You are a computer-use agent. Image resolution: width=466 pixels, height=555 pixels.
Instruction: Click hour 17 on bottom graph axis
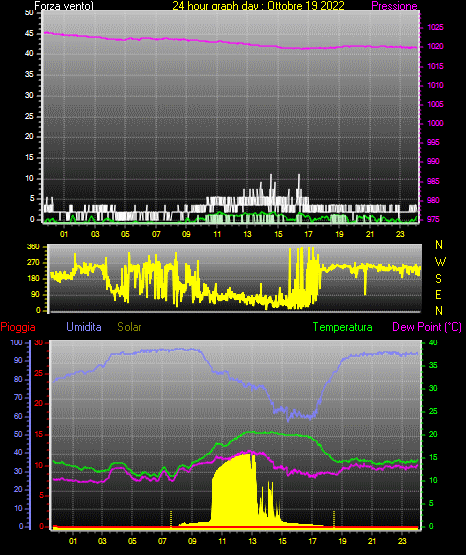(312, 541)
